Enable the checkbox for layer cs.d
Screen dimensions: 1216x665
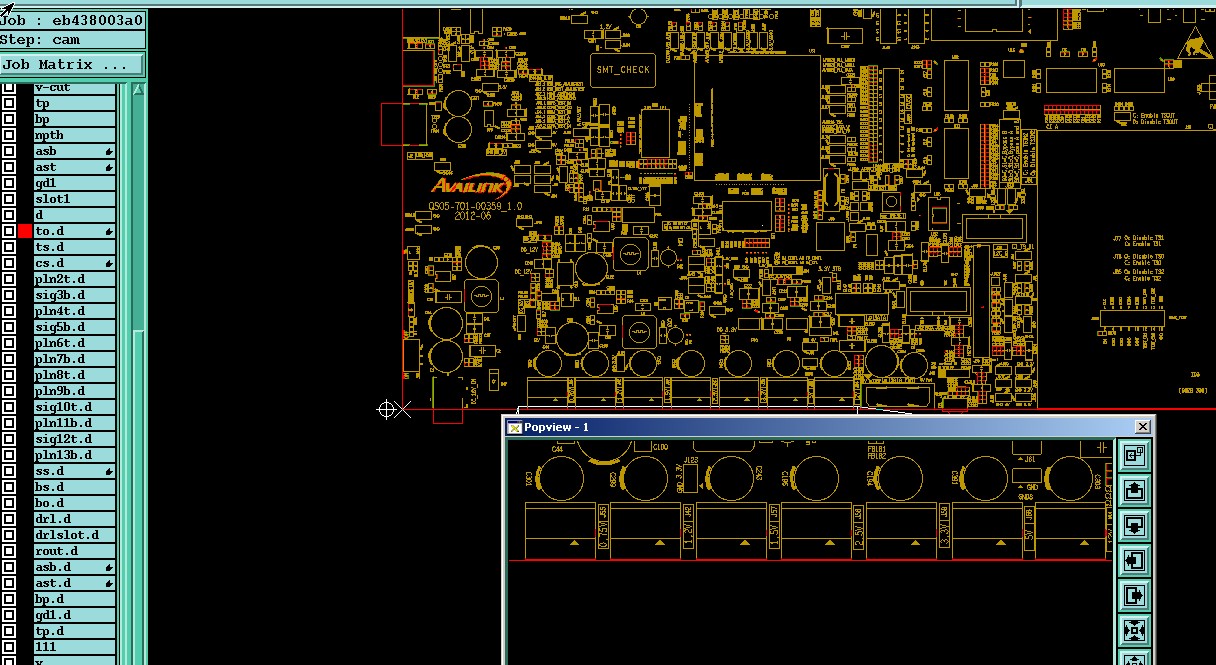[x=9, y=263]
